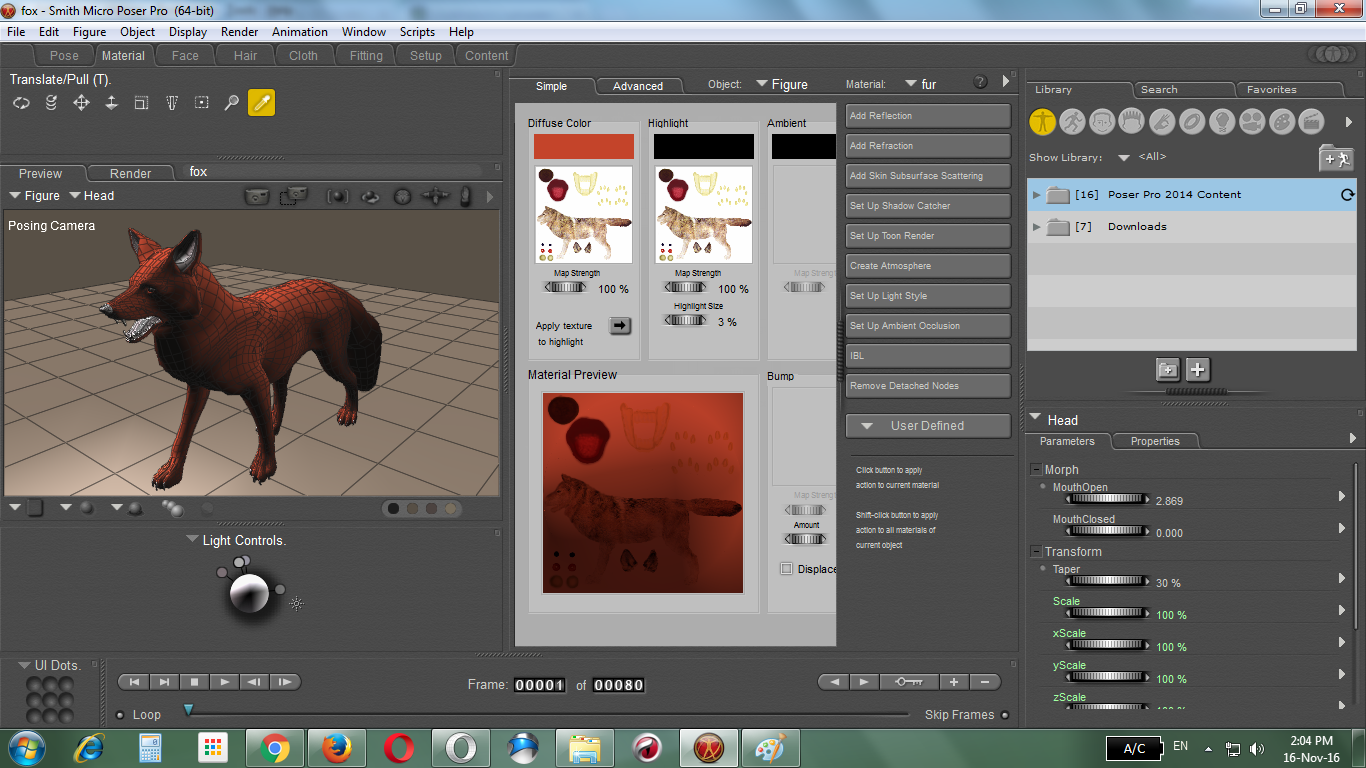Click the MouthOpen parameter dial

point(1107,500)
